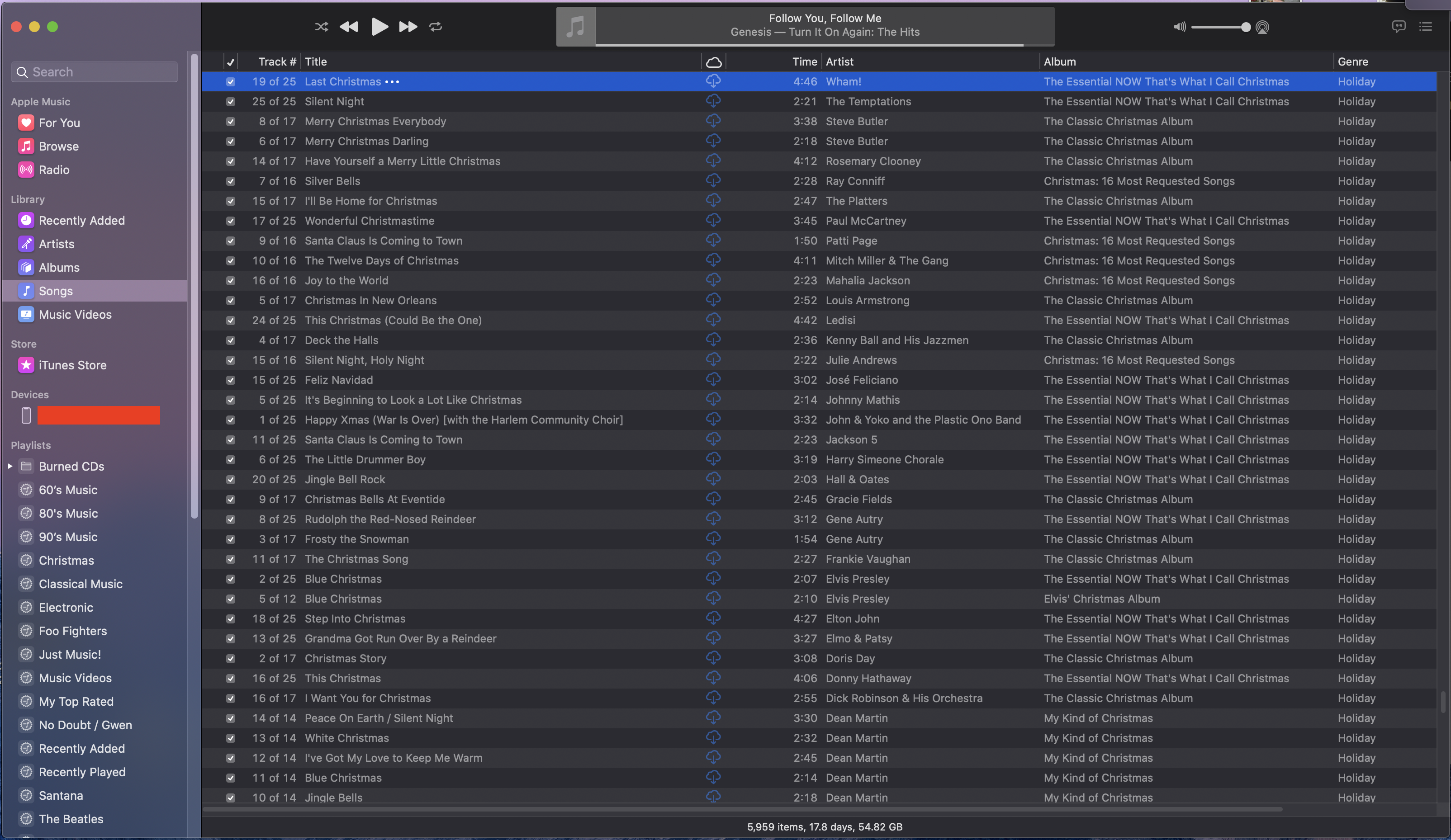
Task: Toggle the Jingle Bell Rock checkbox
Action: tap(230, 480)
